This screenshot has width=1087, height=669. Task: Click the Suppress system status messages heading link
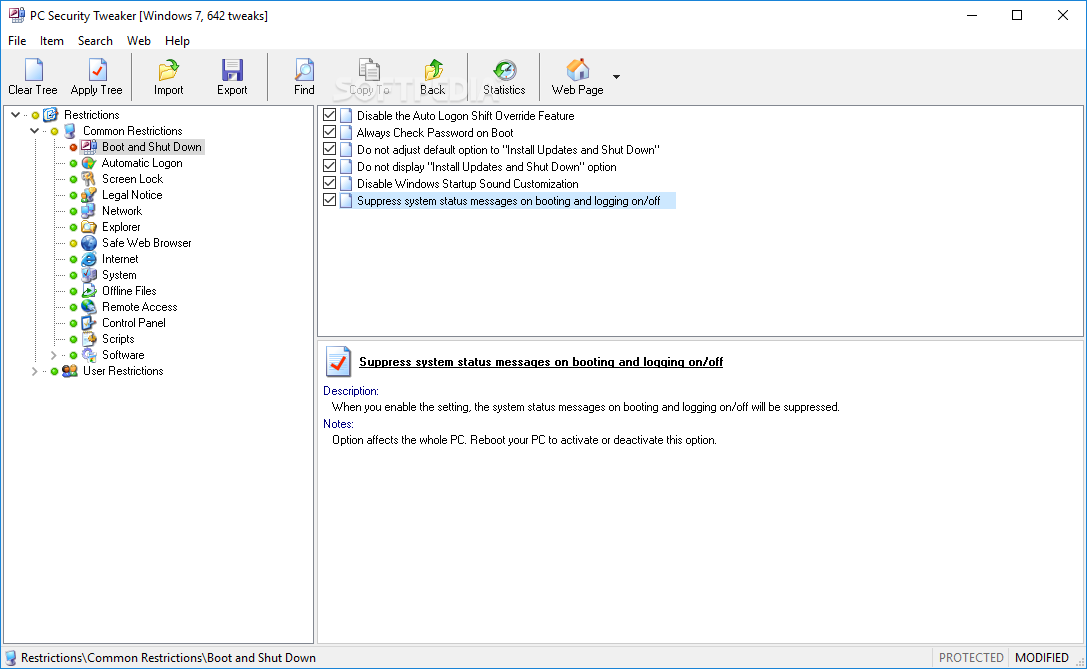click(541, 362)
